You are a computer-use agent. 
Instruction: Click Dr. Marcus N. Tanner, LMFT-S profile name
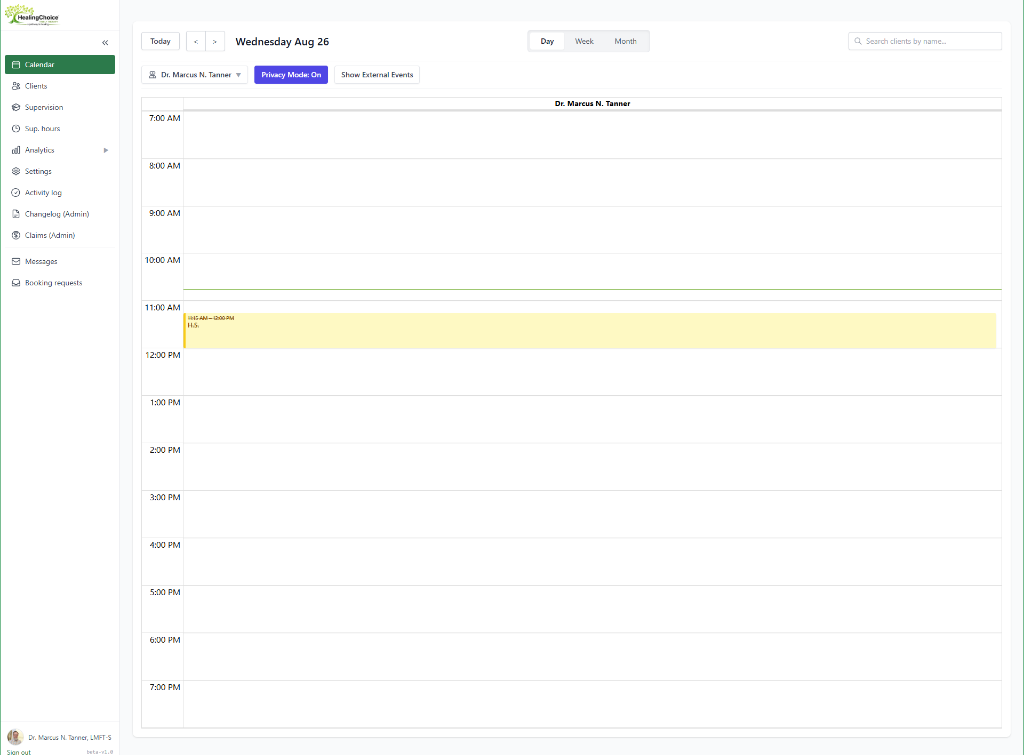tap(70, 737)
